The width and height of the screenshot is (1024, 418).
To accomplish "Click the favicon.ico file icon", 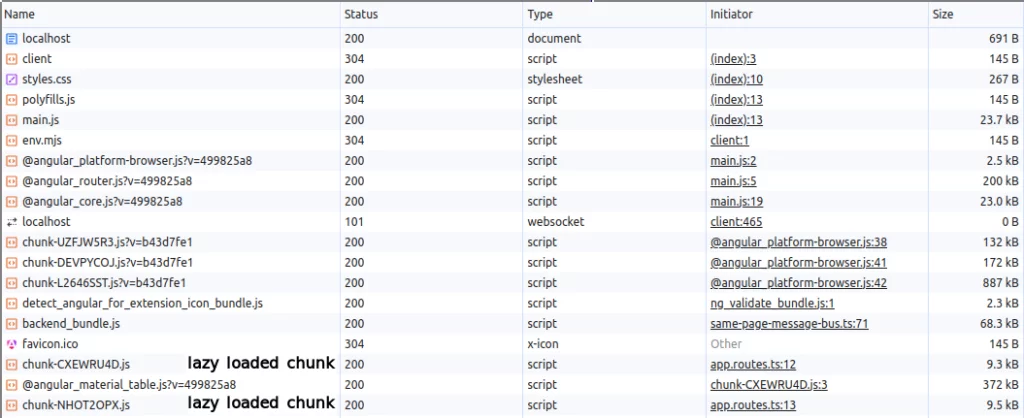I will pos(12,344).
